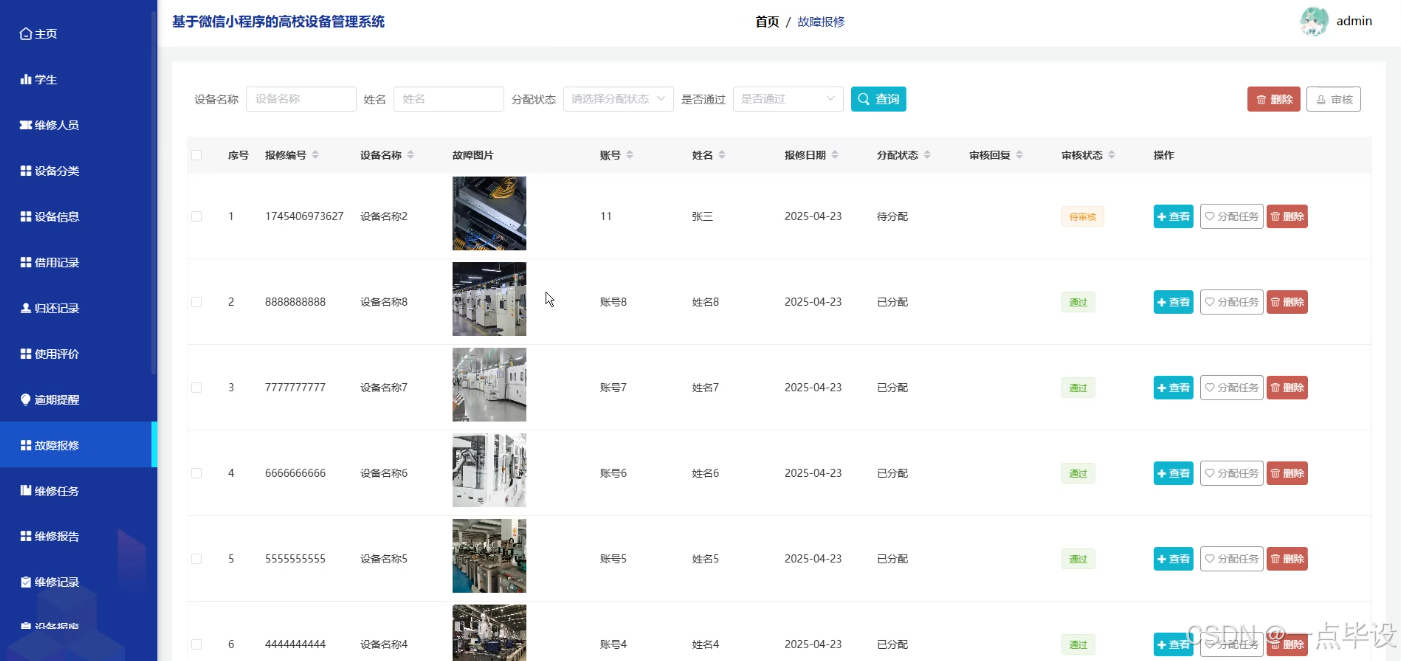1401x661 pixels.
Task: Click the icon beside 维修人员 in sidebar
Action: coord(26,125)
